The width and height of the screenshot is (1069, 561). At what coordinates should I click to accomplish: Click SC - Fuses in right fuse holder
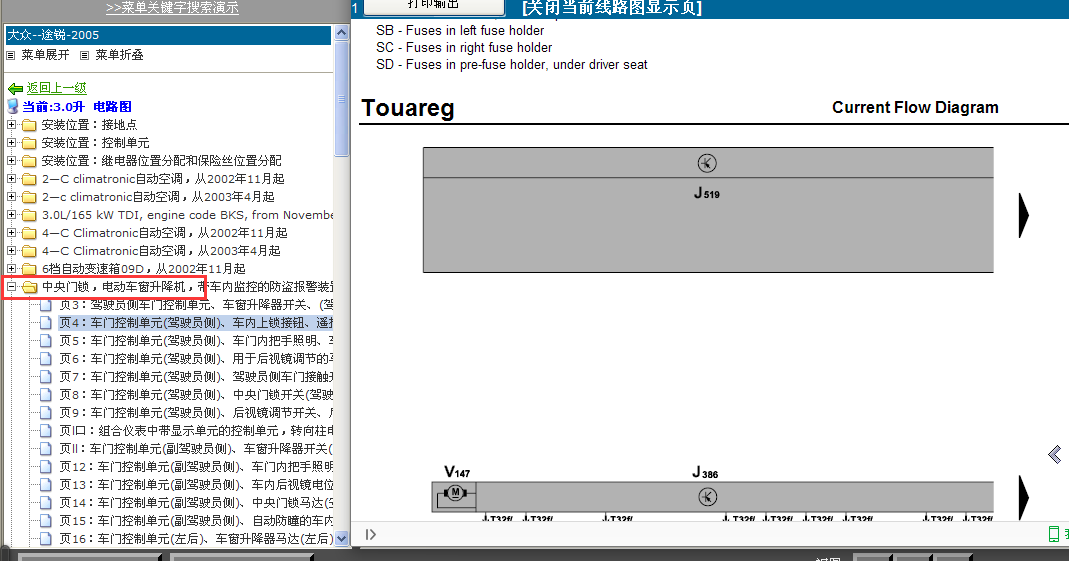(x=464, y=48)
